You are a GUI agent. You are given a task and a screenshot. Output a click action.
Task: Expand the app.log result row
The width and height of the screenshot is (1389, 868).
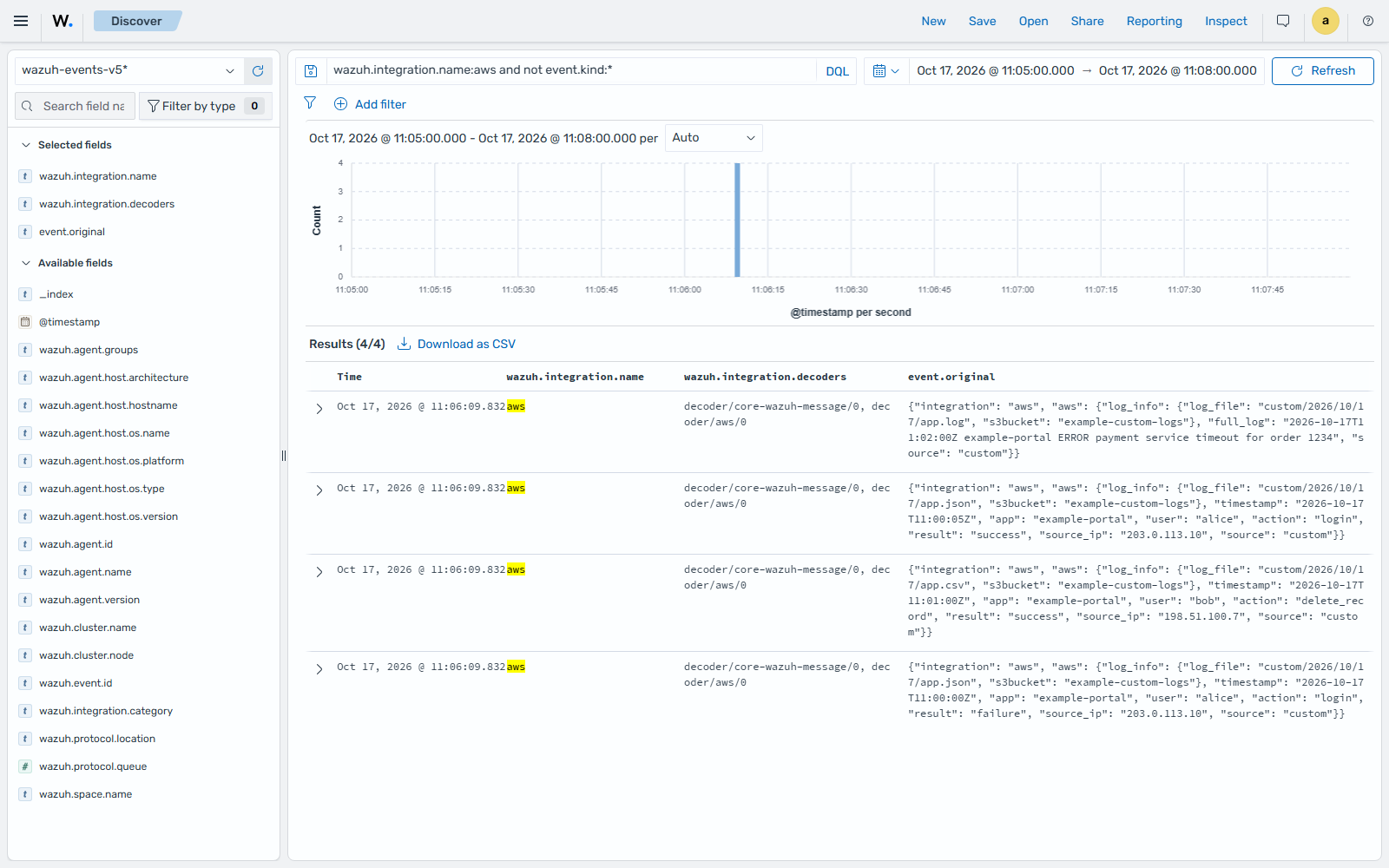tap(319, 409)
